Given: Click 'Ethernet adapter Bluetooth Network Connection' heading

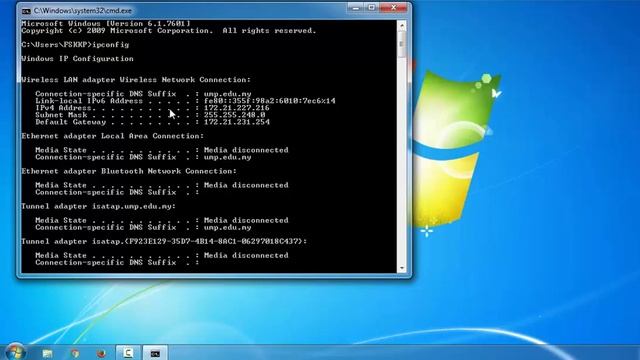Looking at the screenshot, I should click(129, 171).
